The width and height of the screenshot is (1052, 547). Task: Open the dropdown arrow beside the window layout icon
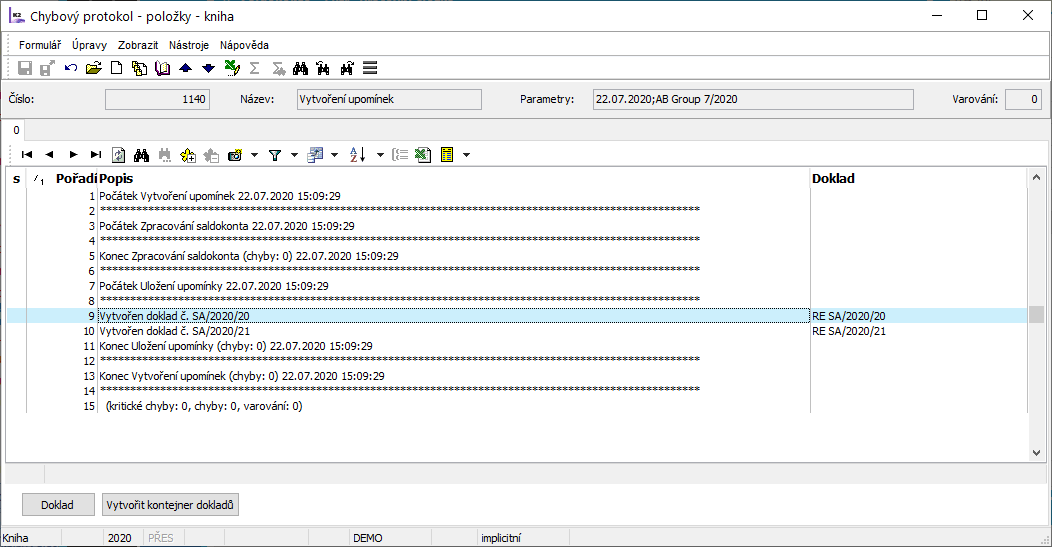click(334, 155)
